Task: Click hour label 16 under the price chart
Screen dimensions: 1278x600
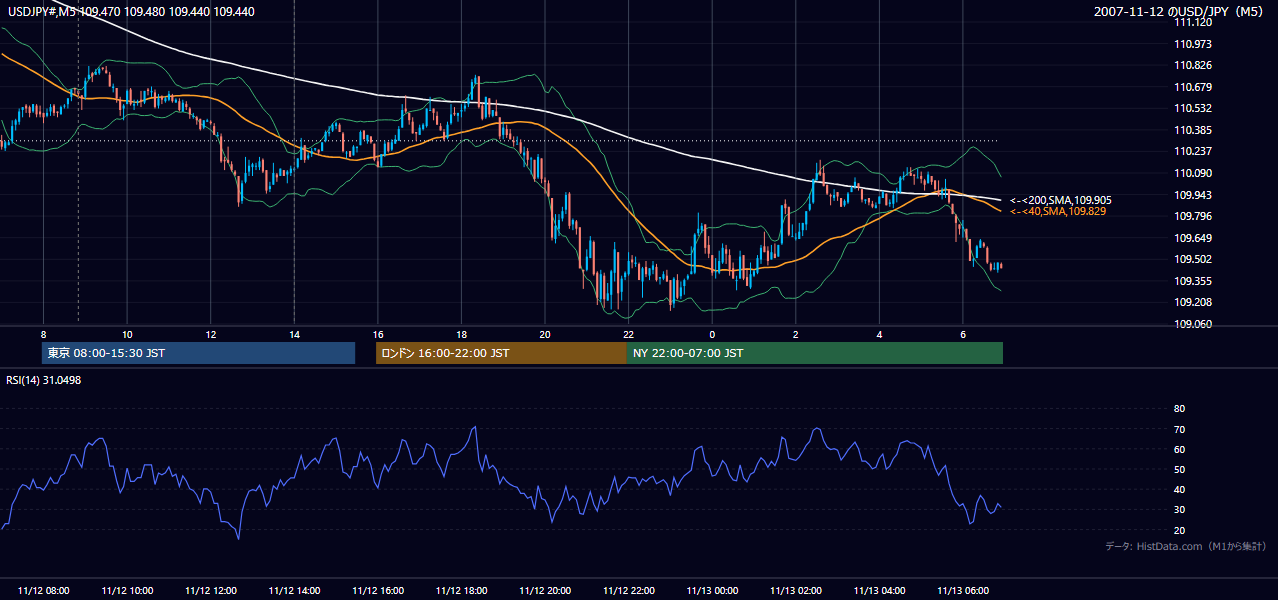Action: pyautogui.click(x=378, y=334)
